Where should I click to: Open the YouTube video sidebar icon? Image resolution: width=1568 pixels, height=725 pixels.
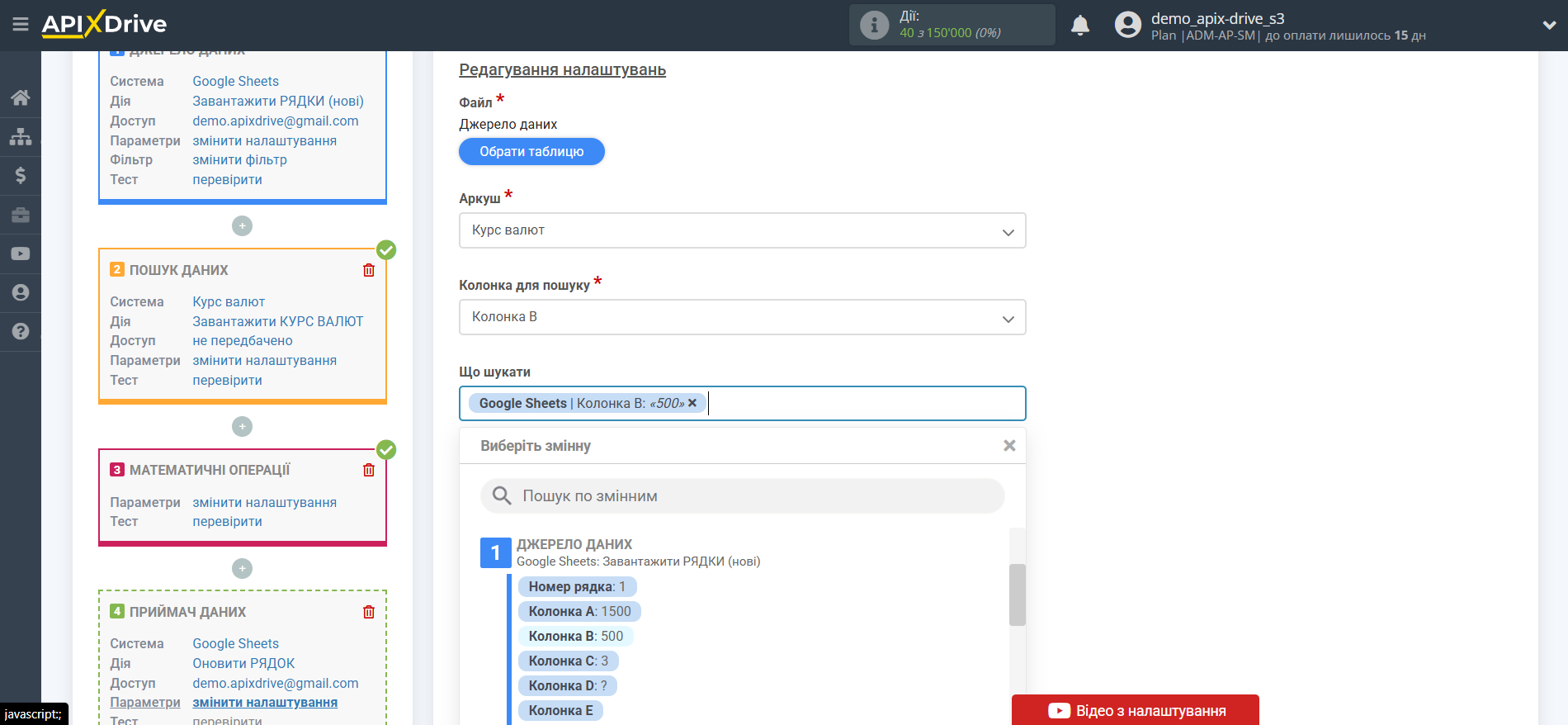pos(21,254)
